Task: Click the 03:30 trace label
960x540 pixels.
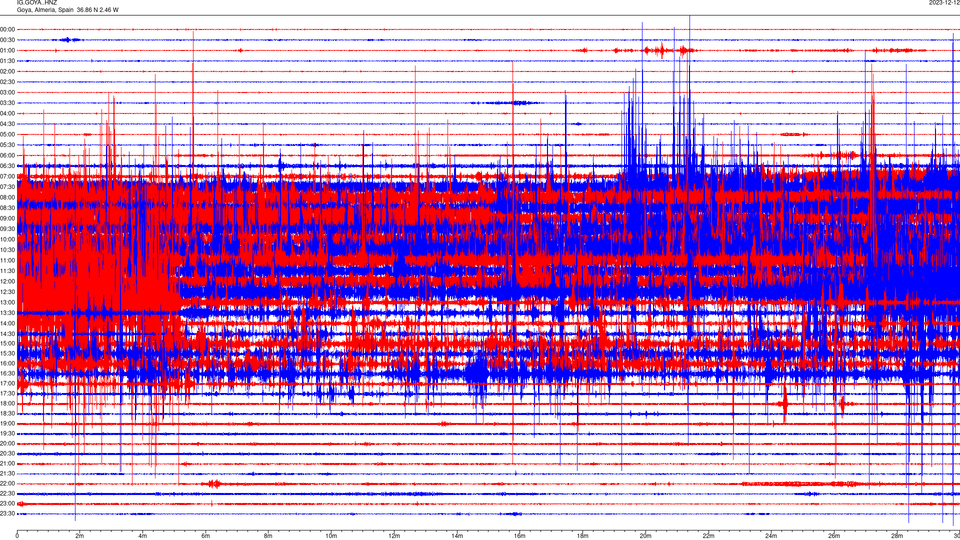Action: point(7,103)
